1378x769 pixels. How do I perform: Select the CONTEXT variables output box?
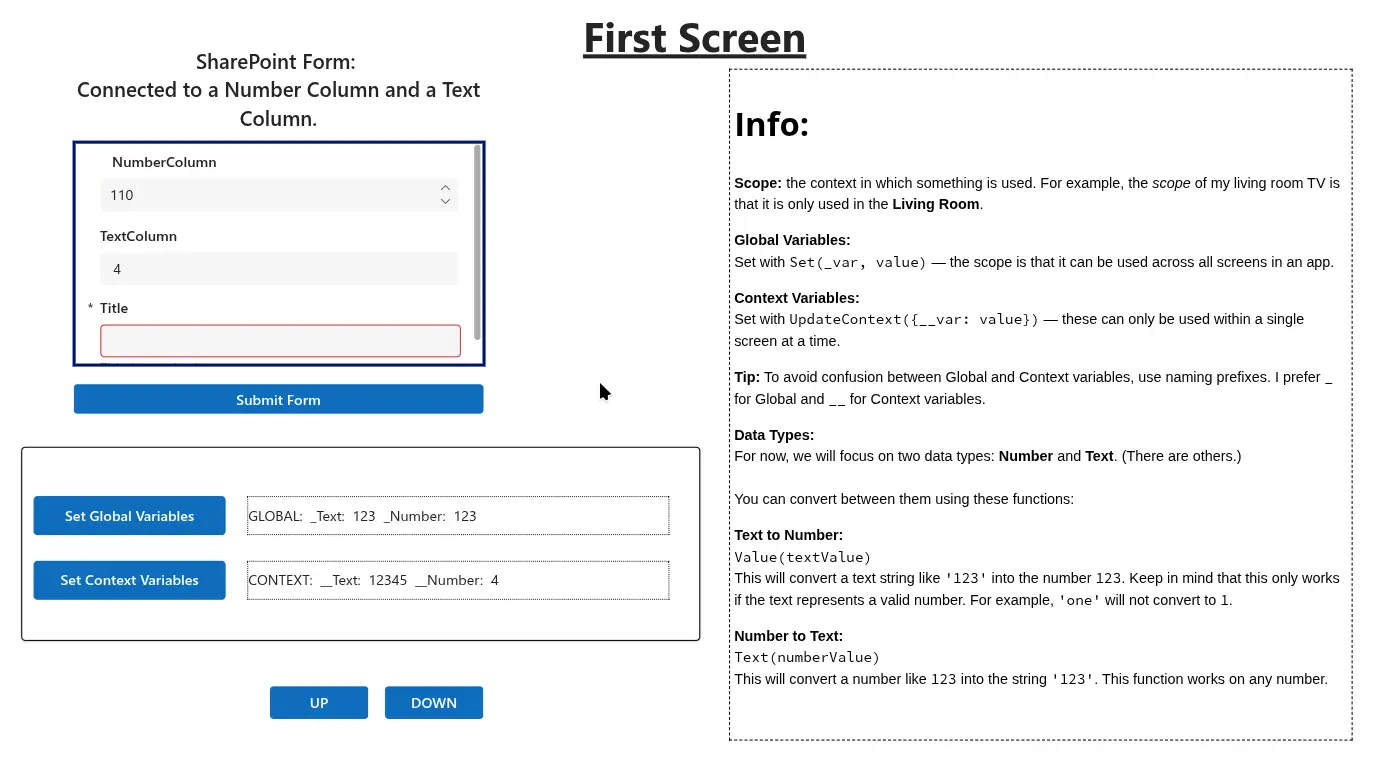458,580
